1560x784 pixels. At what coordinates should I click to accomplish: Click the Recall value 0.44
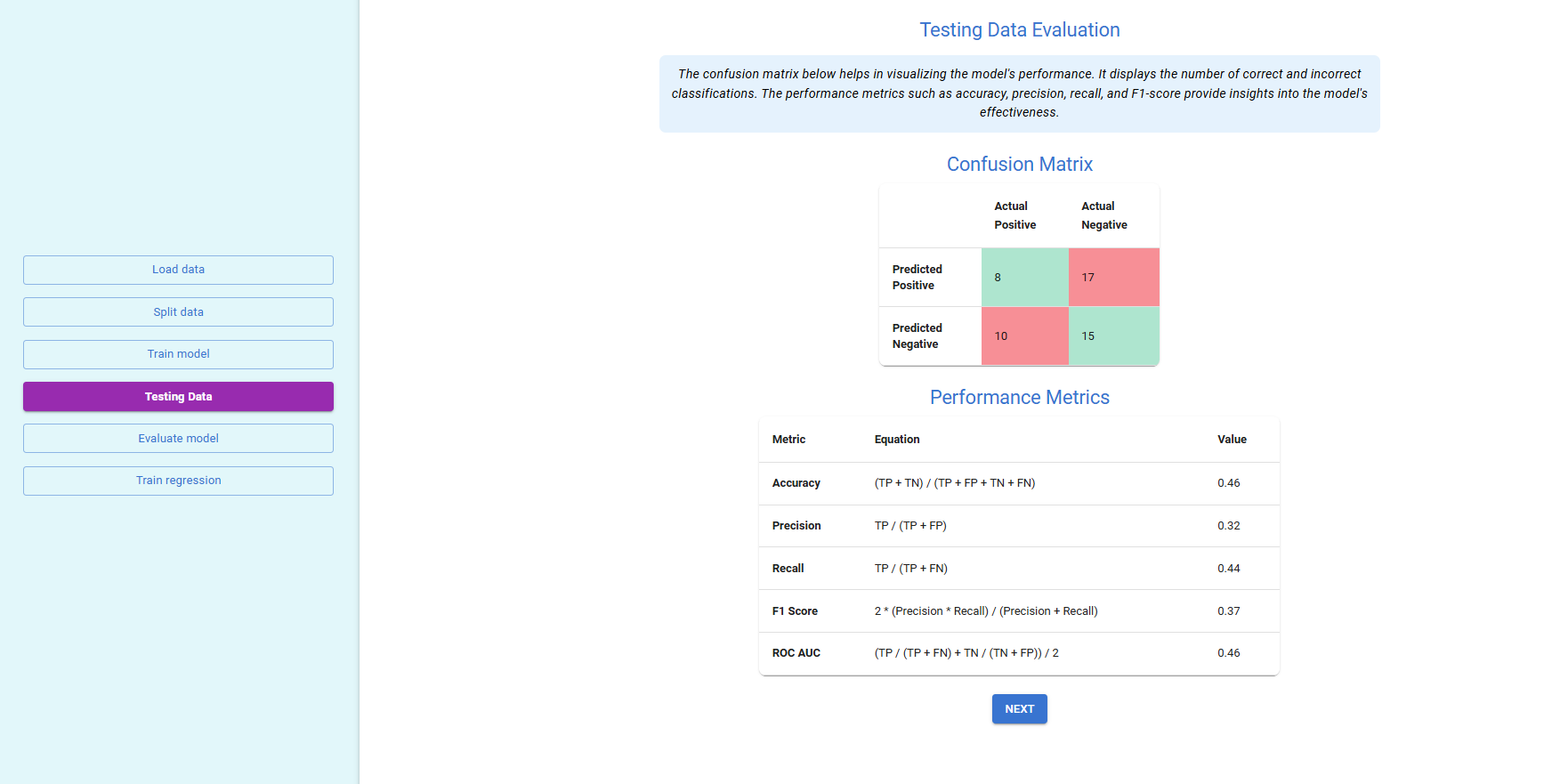(1229, 569)
